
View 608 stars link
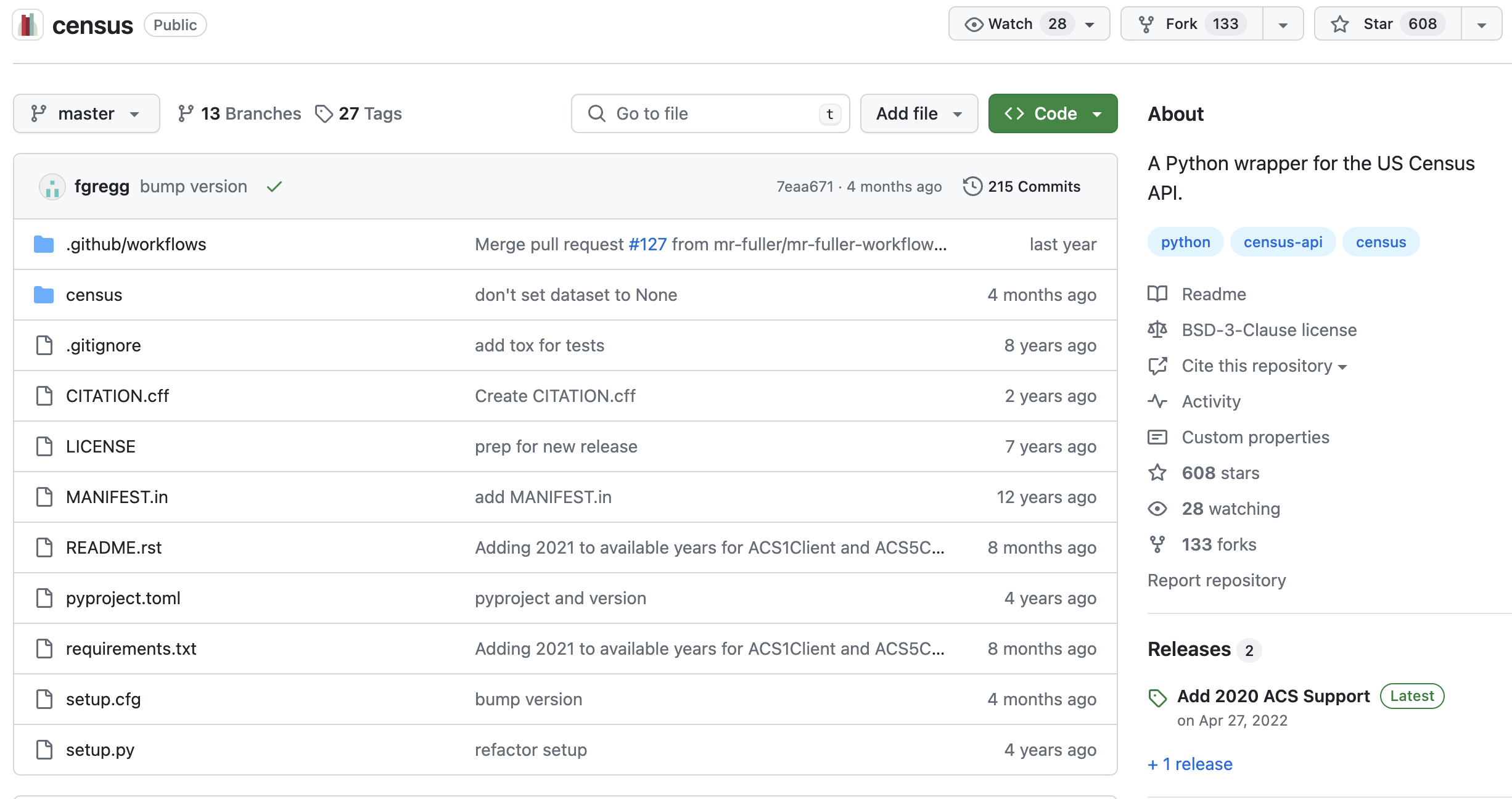click(1220, 473)
